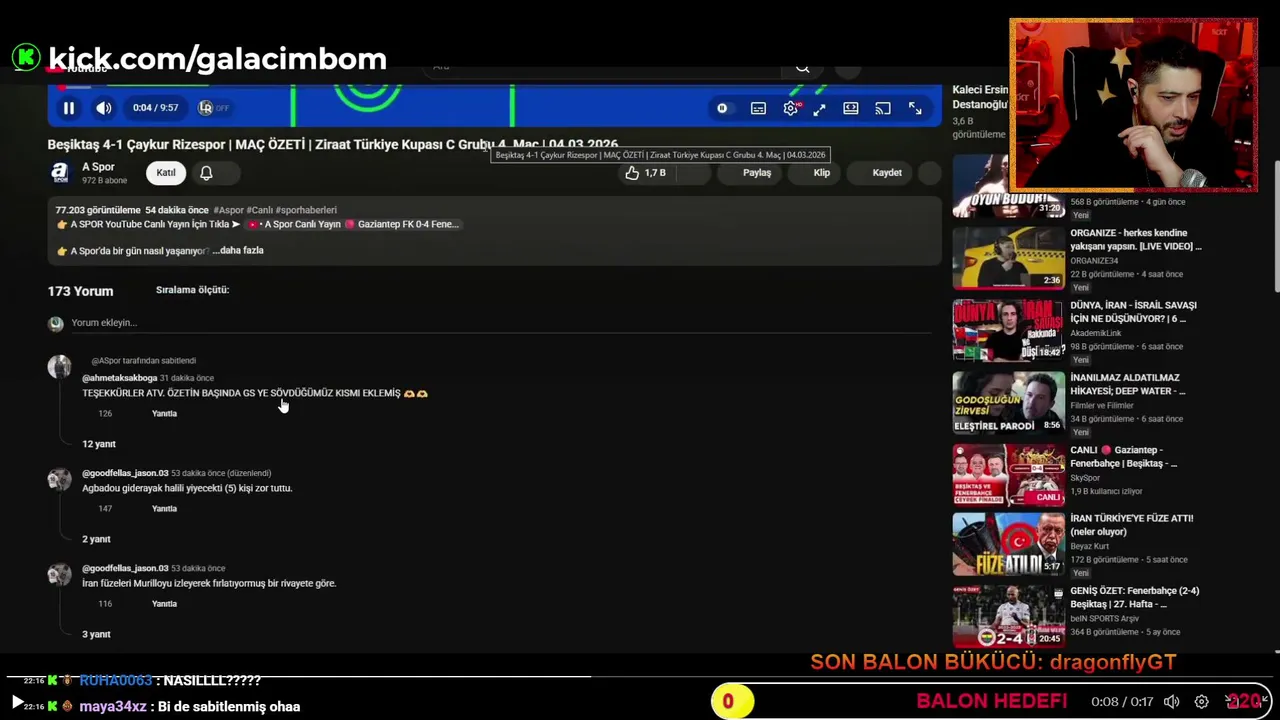Viewport: 1280px width, 720px height.
Task: Open the Fenerbahçe 2-4 Beşiktaş thumbnail
Action: (1008, 616)
